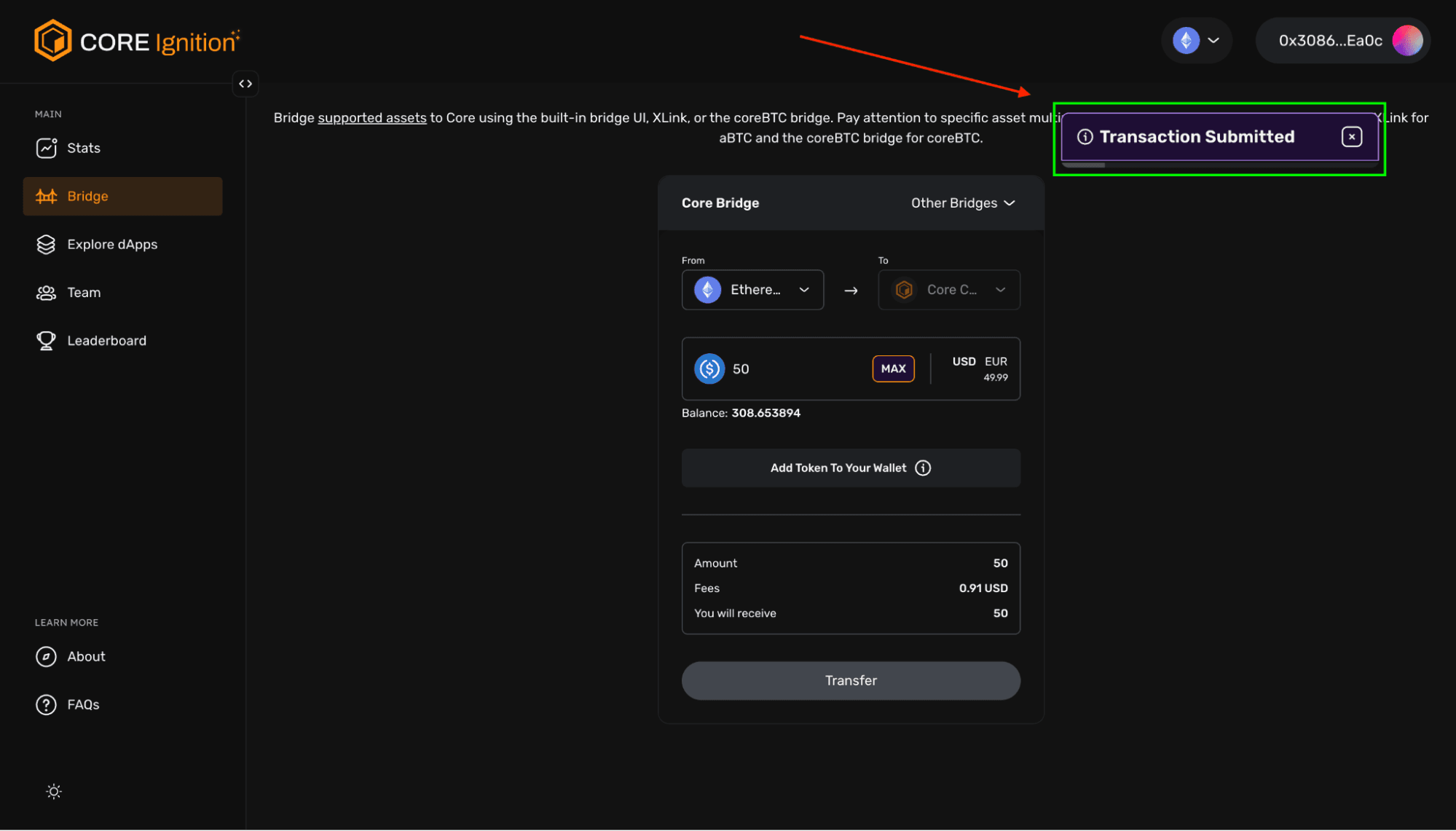Expand the Other Bridges dropdown
Viewport: 1456px width, 831px height.
[x=962, y=203]
